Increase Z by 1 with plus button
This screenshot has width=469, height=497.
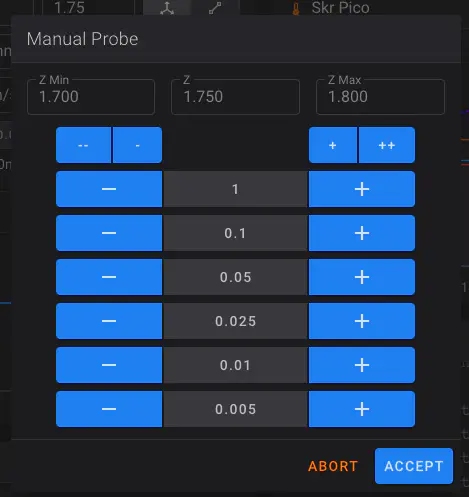(x=362, y=189)
